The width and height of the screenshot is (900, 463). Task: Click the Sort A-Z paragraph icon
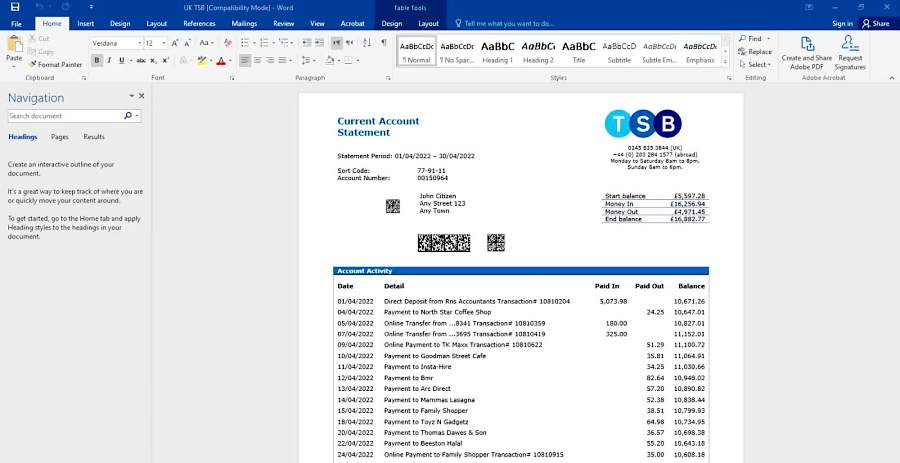click(365, 43)
